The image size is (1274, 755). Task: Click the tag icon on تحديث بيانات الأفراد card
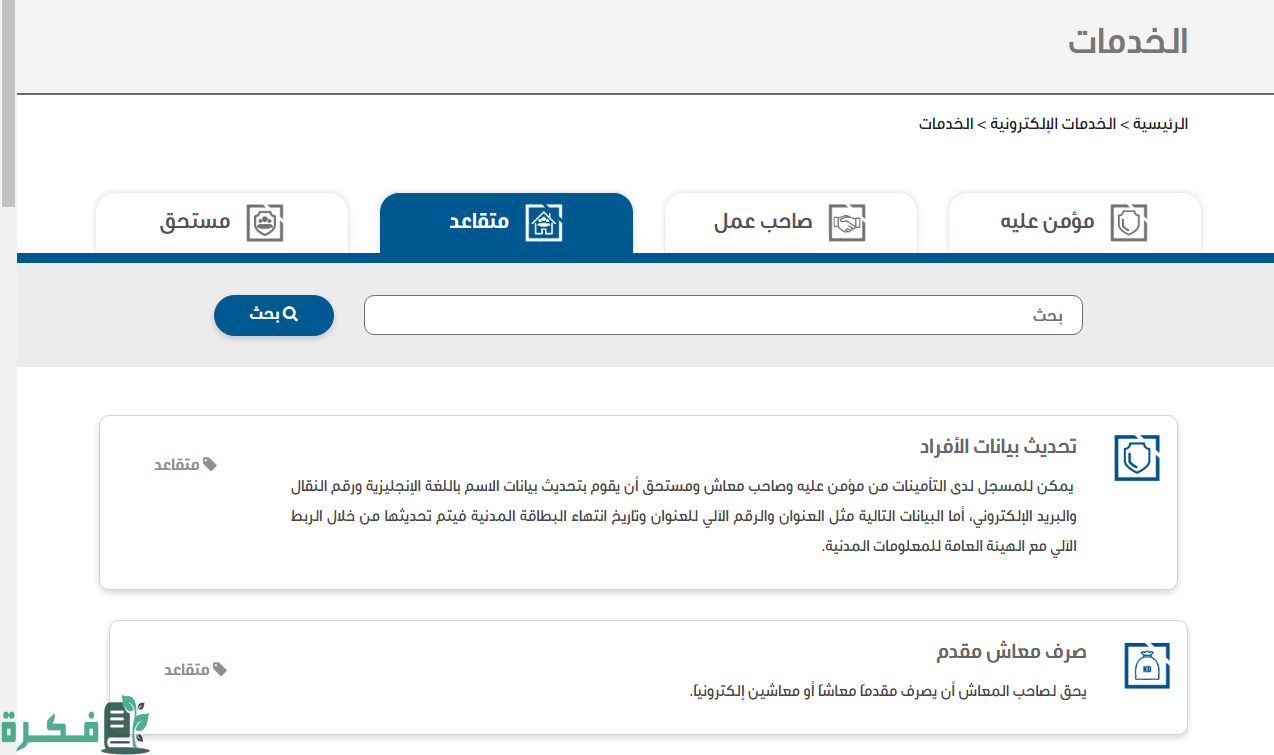(210, 464)
